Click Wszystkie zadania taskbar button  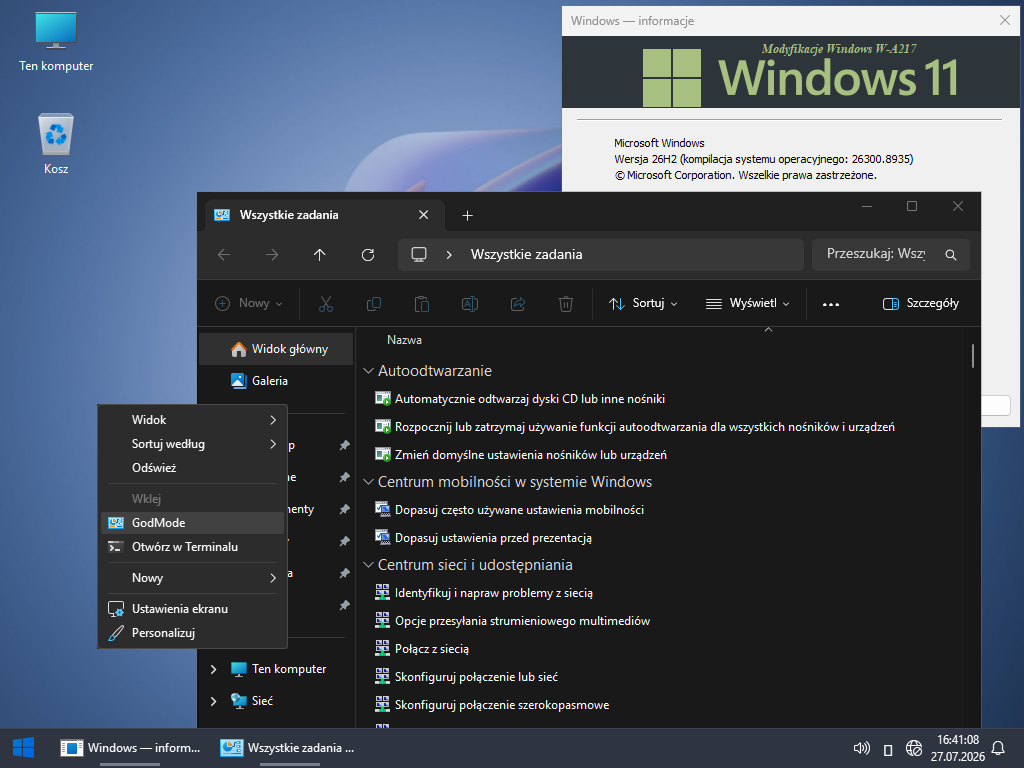click(288, 748)
